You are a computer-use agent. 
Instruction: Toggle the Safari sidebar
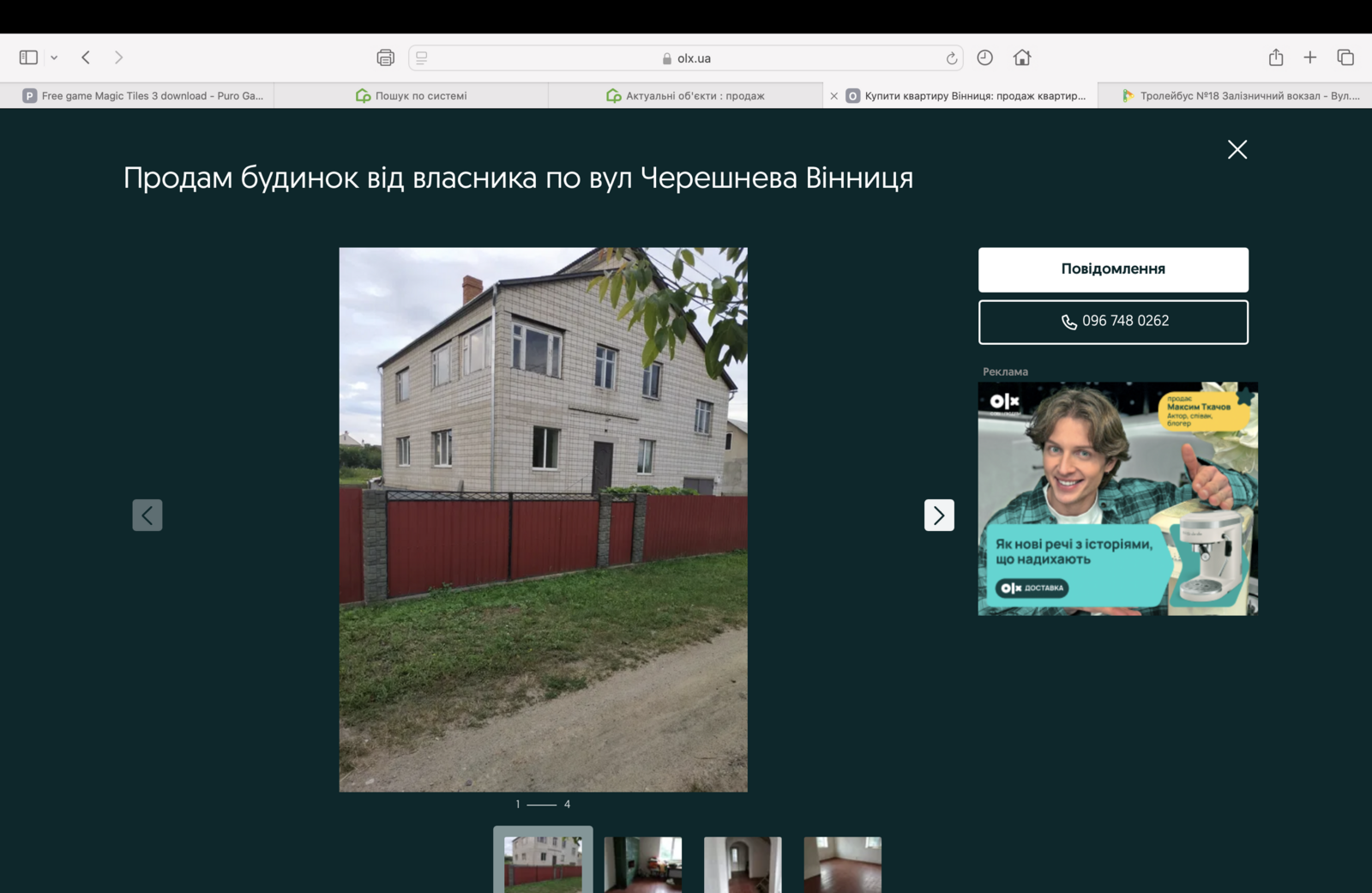[x=28, y=57]
